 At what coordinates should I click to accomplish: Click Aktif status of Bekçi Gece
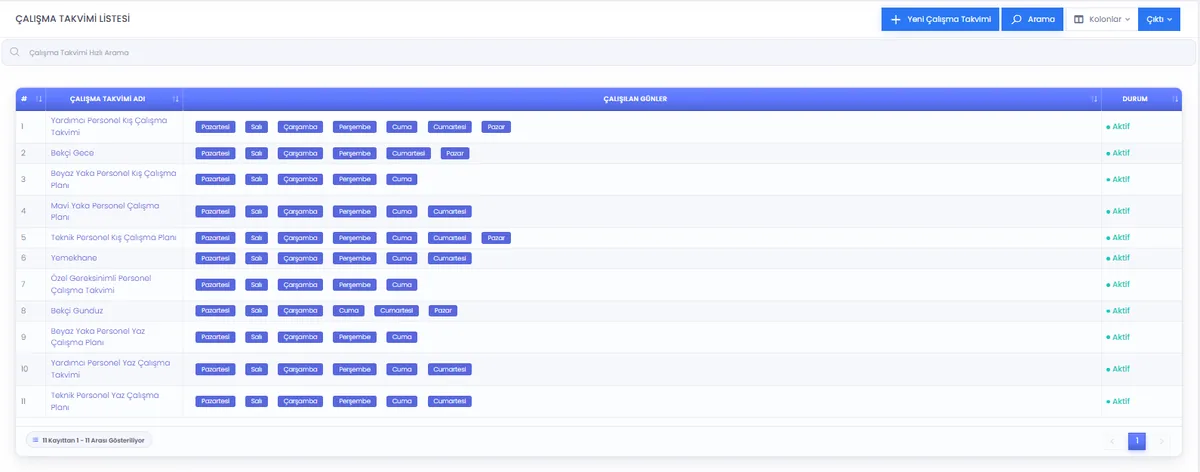tap(1118, 153)
